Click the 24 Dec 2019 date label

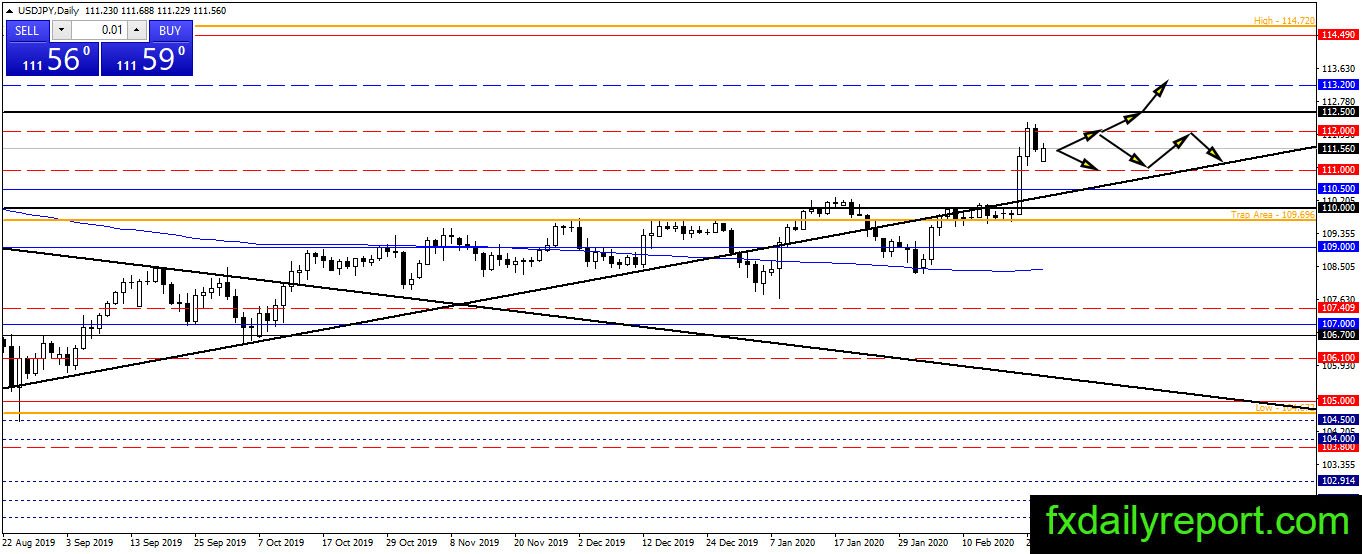pyautogui.click(x=732, y=544)
